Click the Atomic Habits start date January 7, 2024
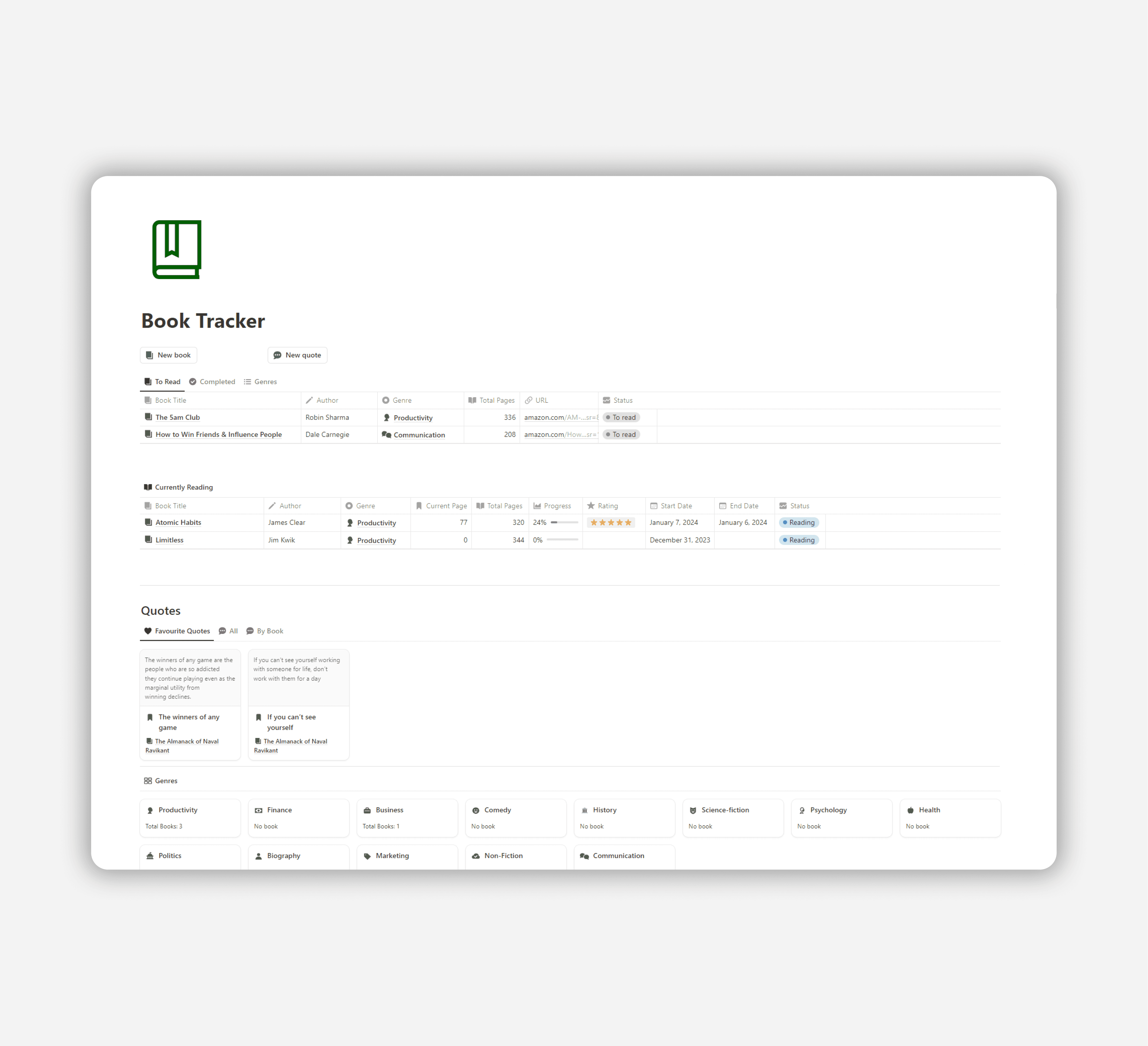This screenshot has width=1148, height=1046. (674, 522)
